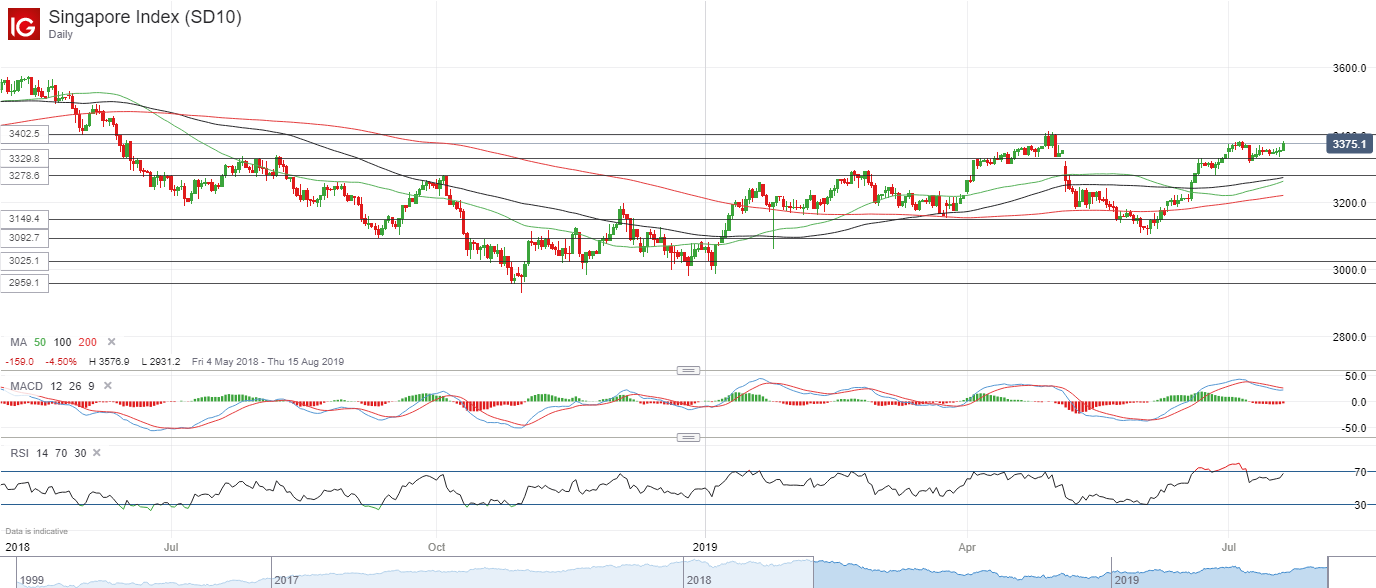Open MA indicator settings label

pyautogui.click(x=18, y=342)
